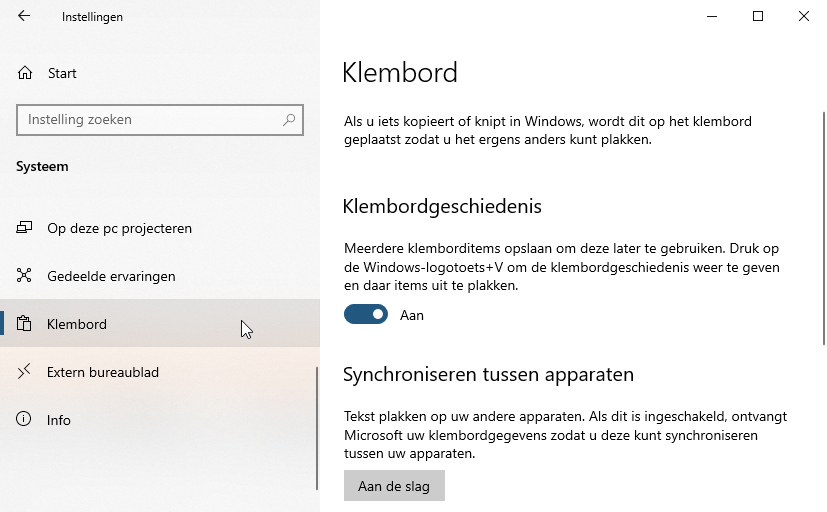Focus the 'Instelling zoeken' search field
Viewport: 827px width, 512px height.
click(x=150, y=120)
